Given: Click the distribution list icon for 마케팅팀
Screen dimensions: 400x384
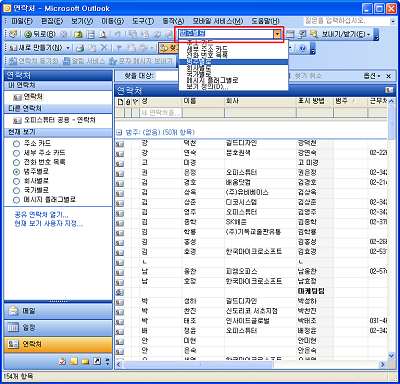Looking at the screenshot, I should point(120,292).
